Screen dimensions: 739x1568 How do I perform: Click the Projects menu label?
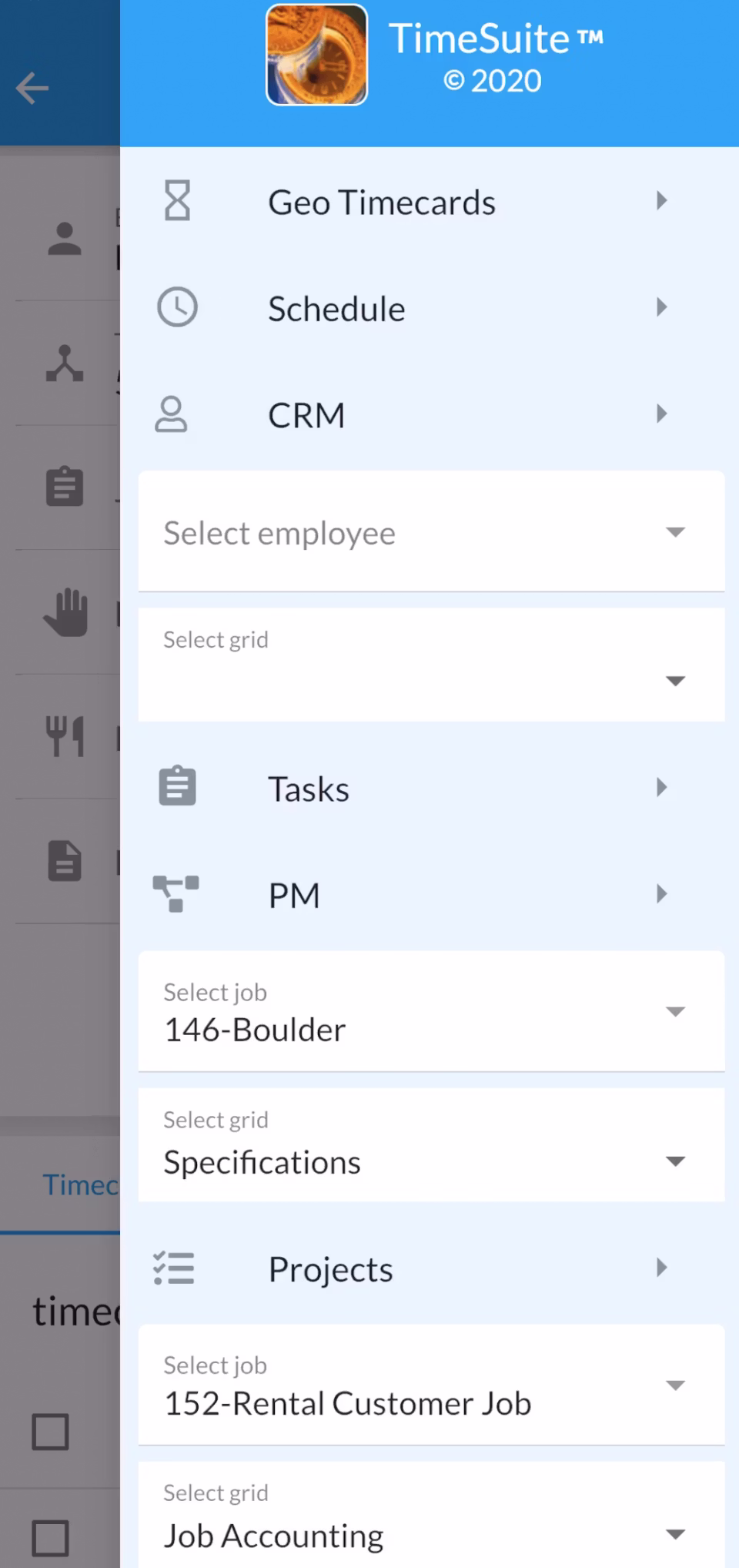click(x=329, y=1268)
